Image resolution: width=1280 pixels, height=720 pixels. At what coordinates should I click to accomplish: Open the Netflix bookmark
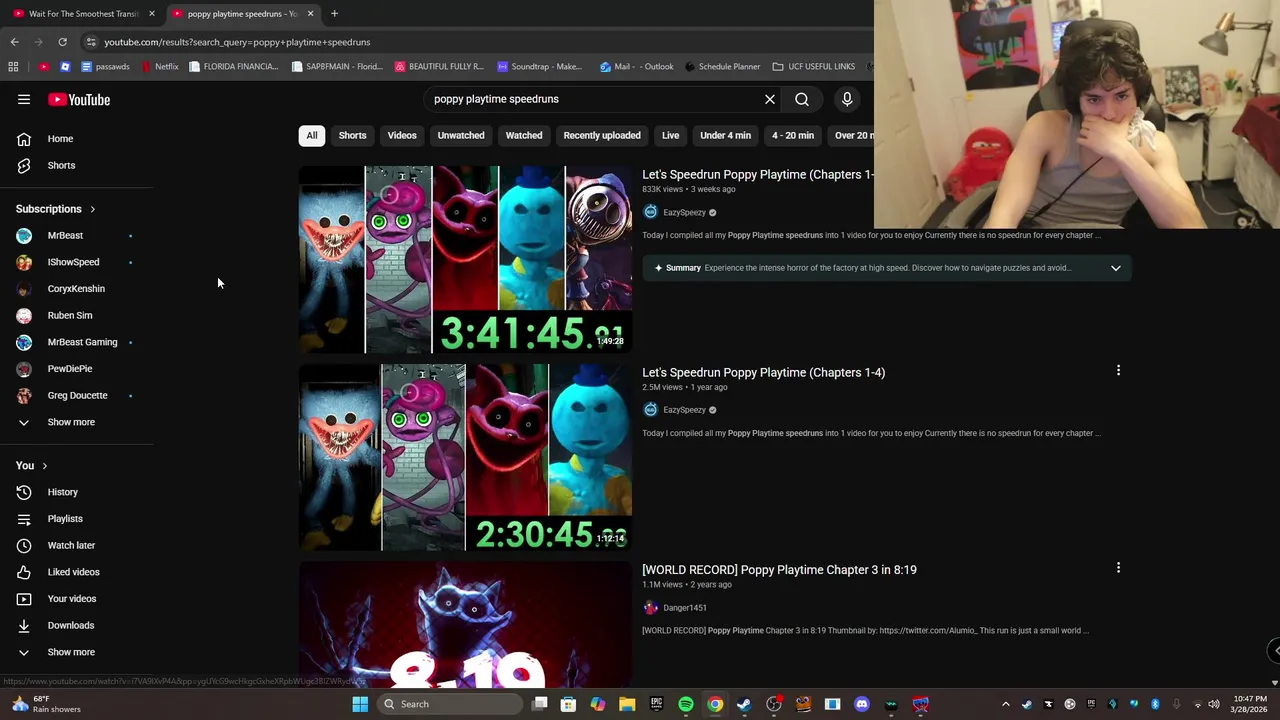[x=160, y=67]
